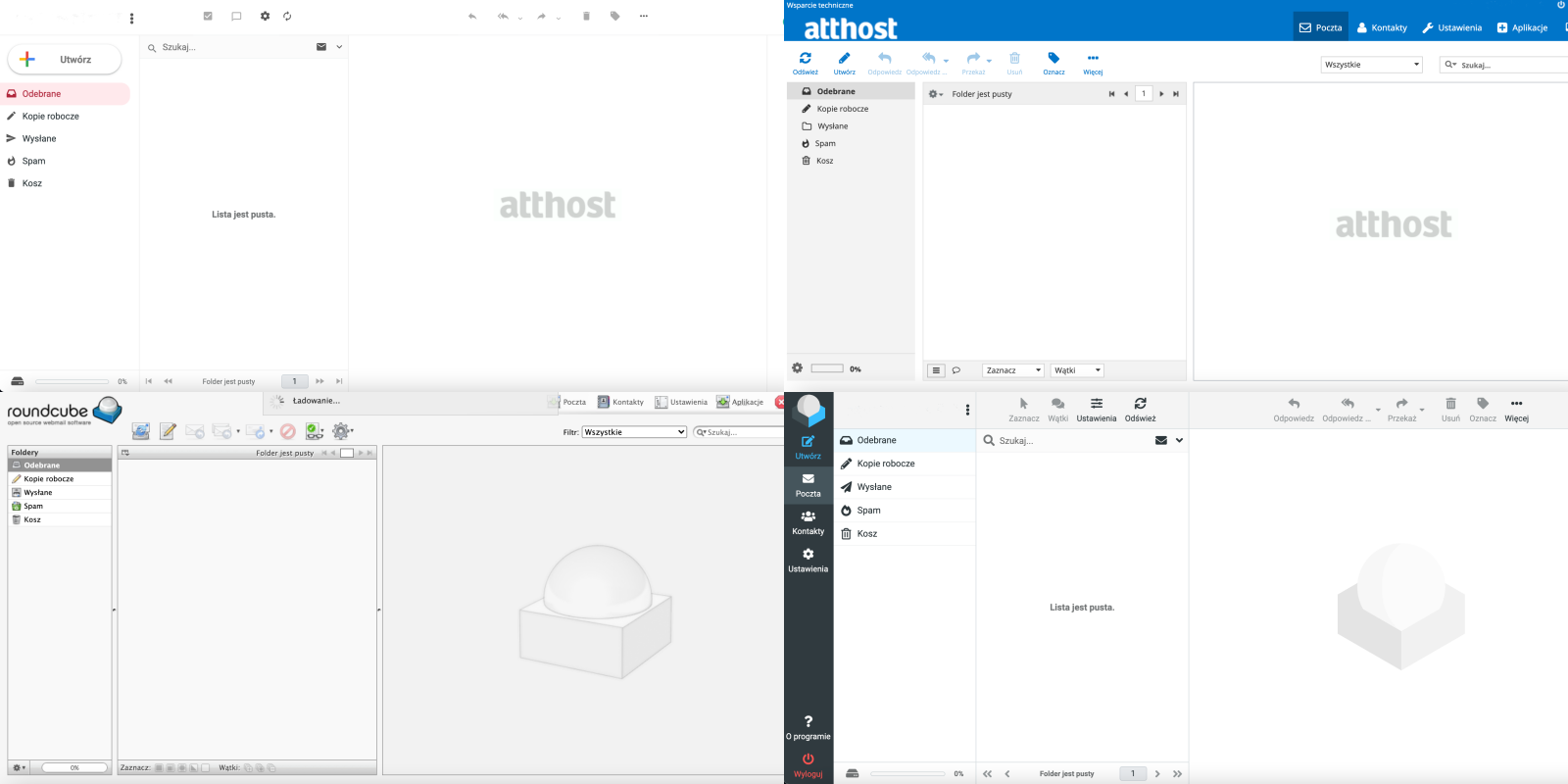Open the Filtr Wszystkie select in classic roundcube
The width and height of the screenshot is (1568, 784).
pos(634,432)
